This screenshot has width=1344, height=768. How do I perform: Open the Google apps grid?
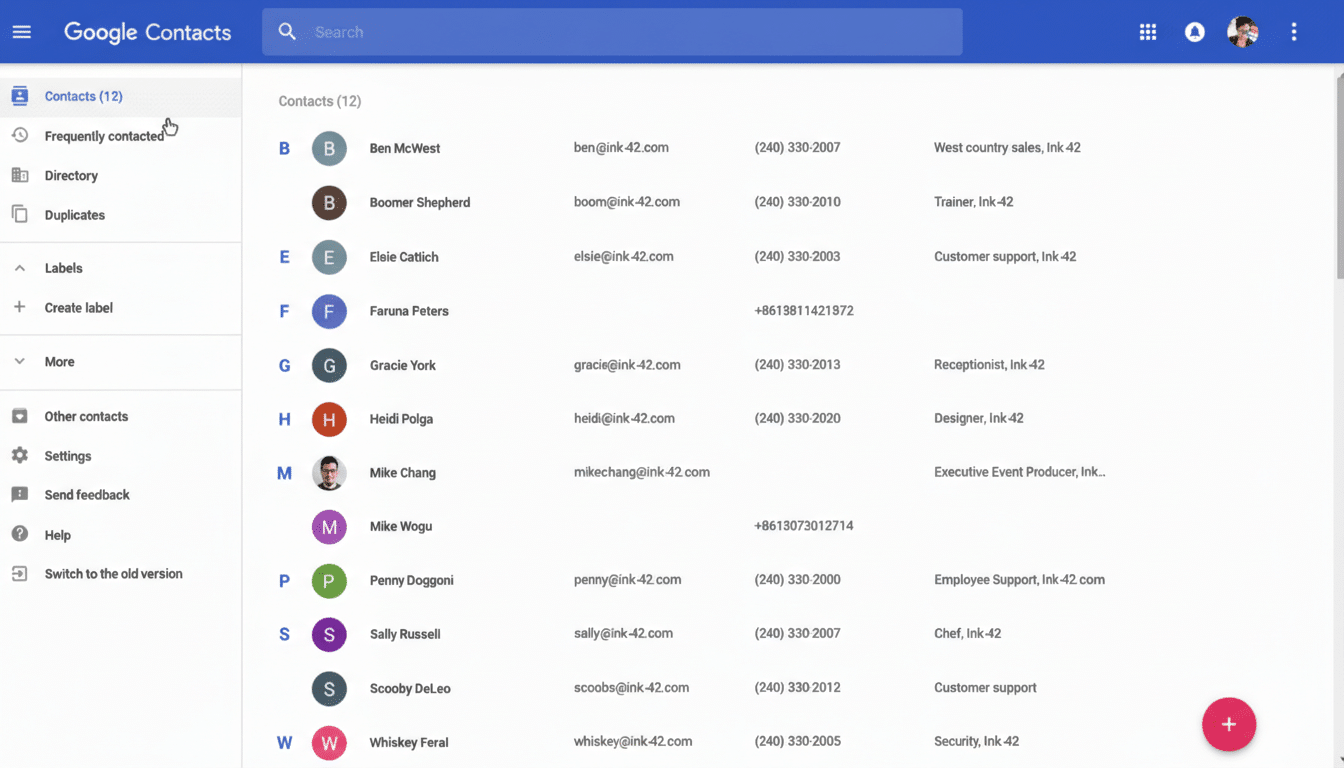1147,31
